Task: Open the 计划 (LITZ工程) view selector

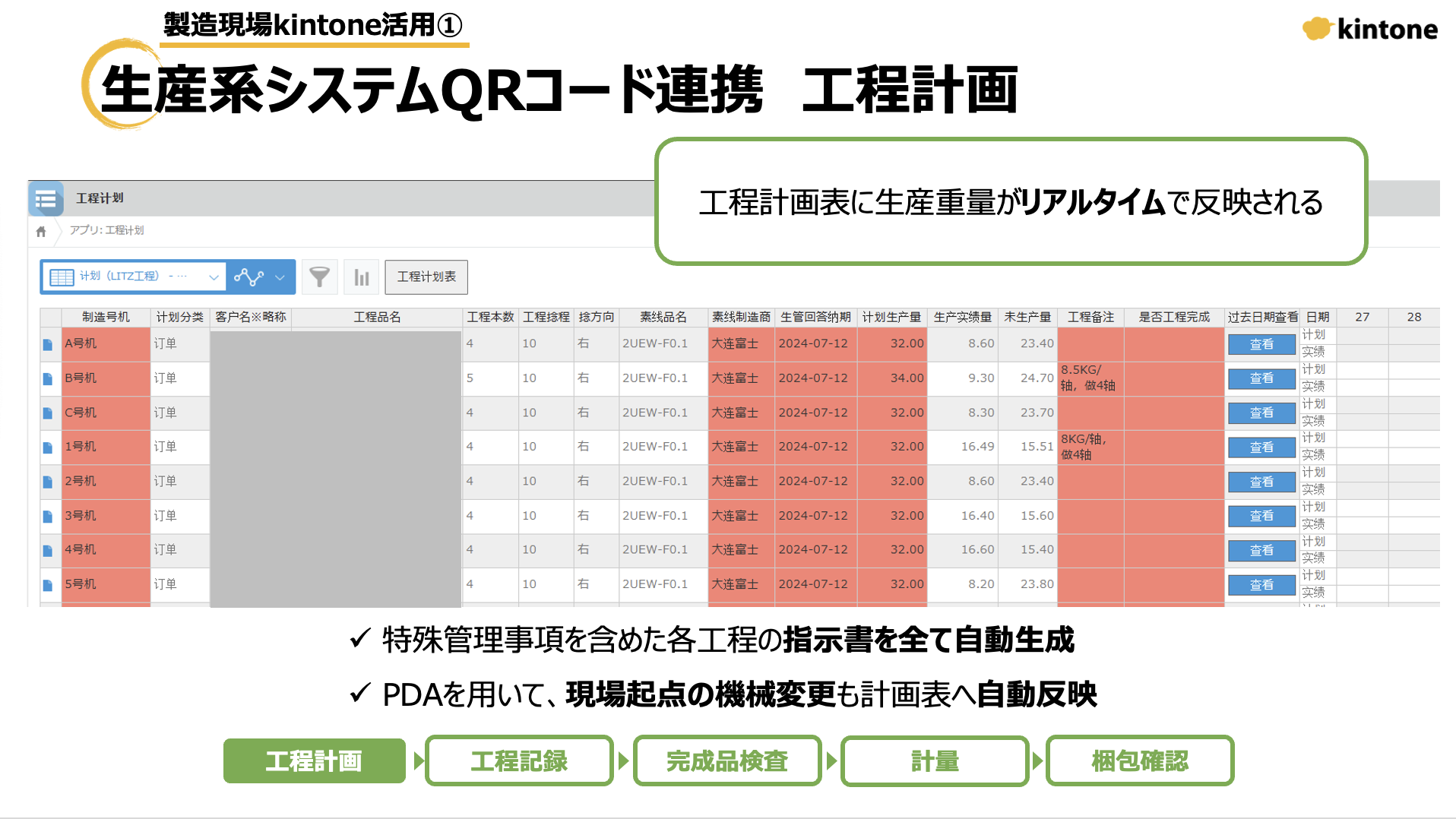Action: tap(134, 277)
